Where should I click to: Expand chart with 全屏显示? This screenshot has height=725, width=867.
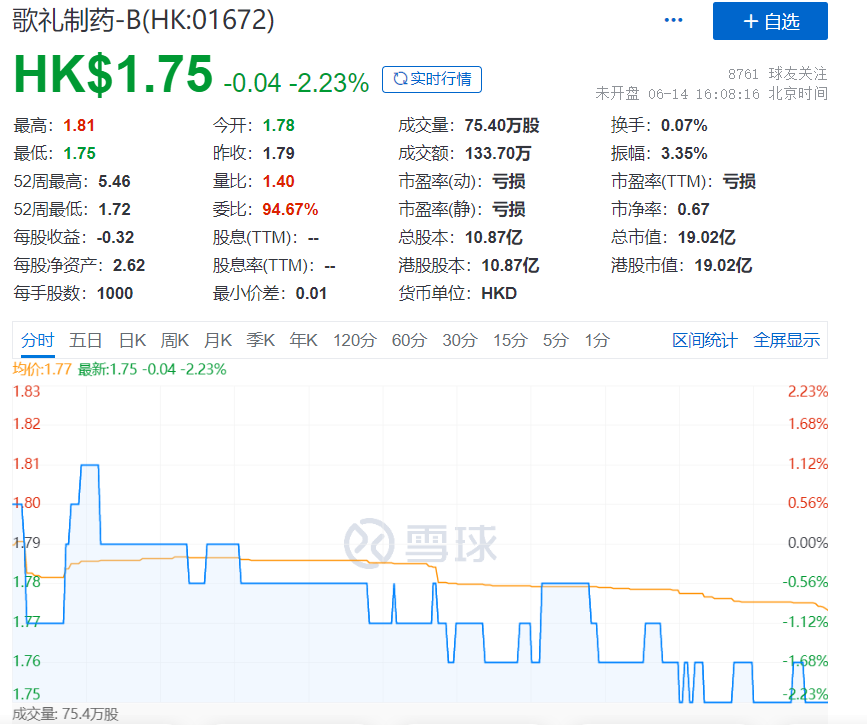point(786,340)
